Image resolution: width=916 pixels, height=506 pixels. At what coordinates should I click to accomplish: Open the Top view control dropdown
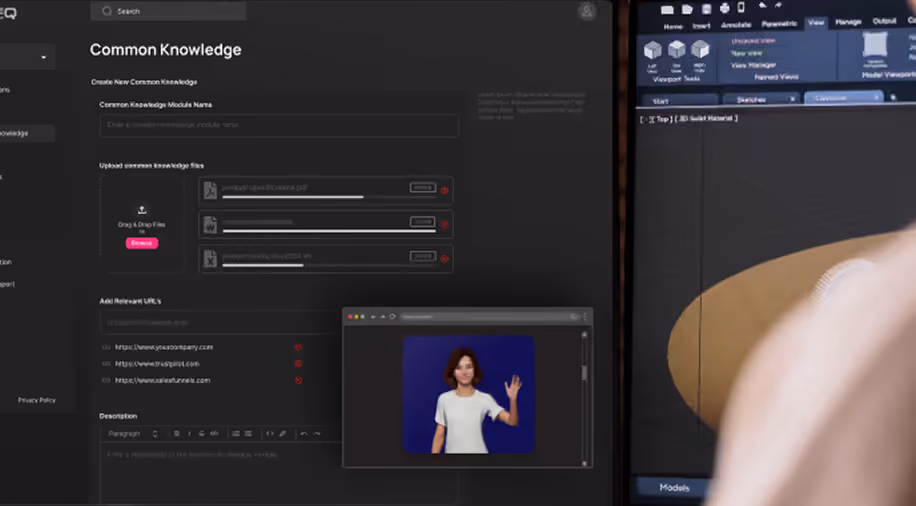coord(661,119)
